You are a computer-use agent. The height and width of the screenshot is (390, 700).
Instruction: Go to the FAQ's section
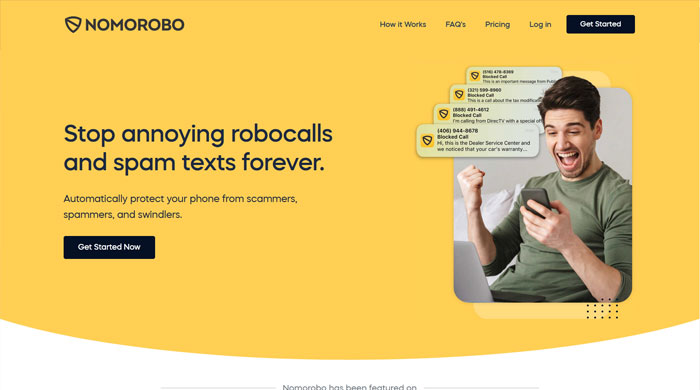click(455, 25)
